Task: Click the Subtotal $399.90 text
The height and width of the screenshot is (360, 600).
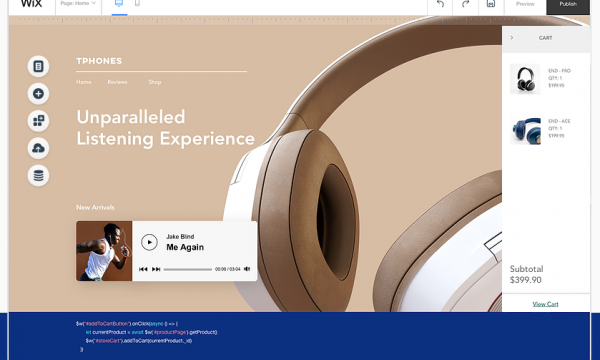Action: [527, 274]
